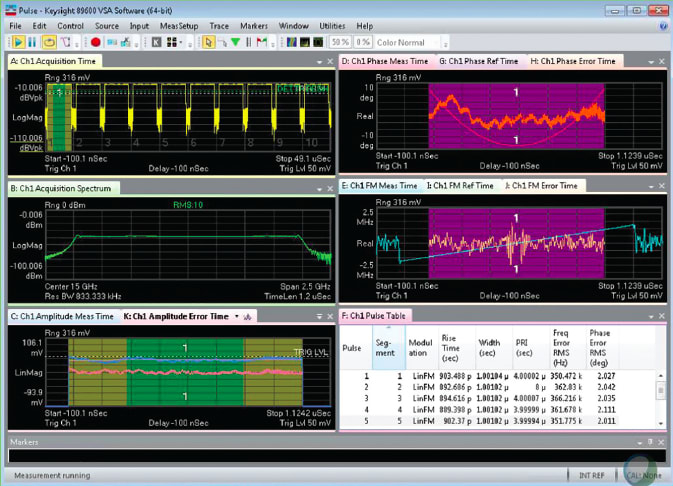Viewport: 673px width, 486px height.
Task: Click the red M marker icon
Action: point(262,42)
